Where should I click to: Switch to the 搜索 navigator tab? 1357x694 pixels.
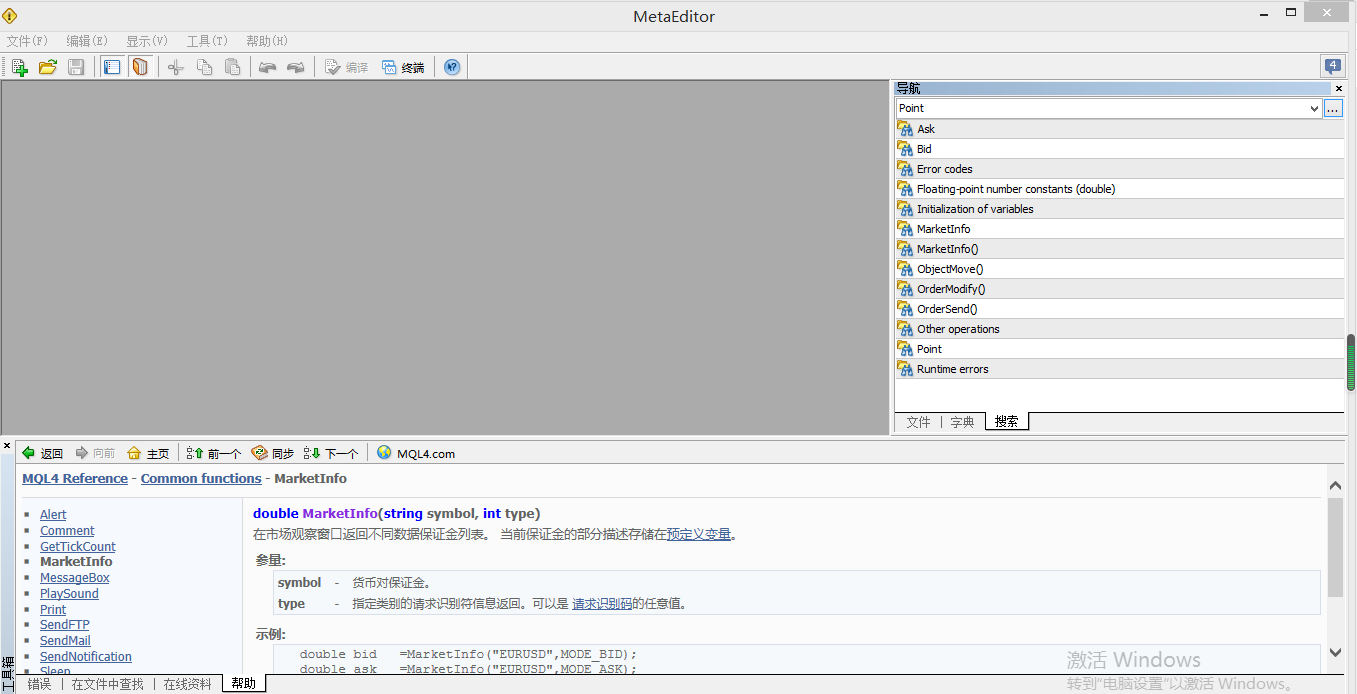[x=1007, y=422]
